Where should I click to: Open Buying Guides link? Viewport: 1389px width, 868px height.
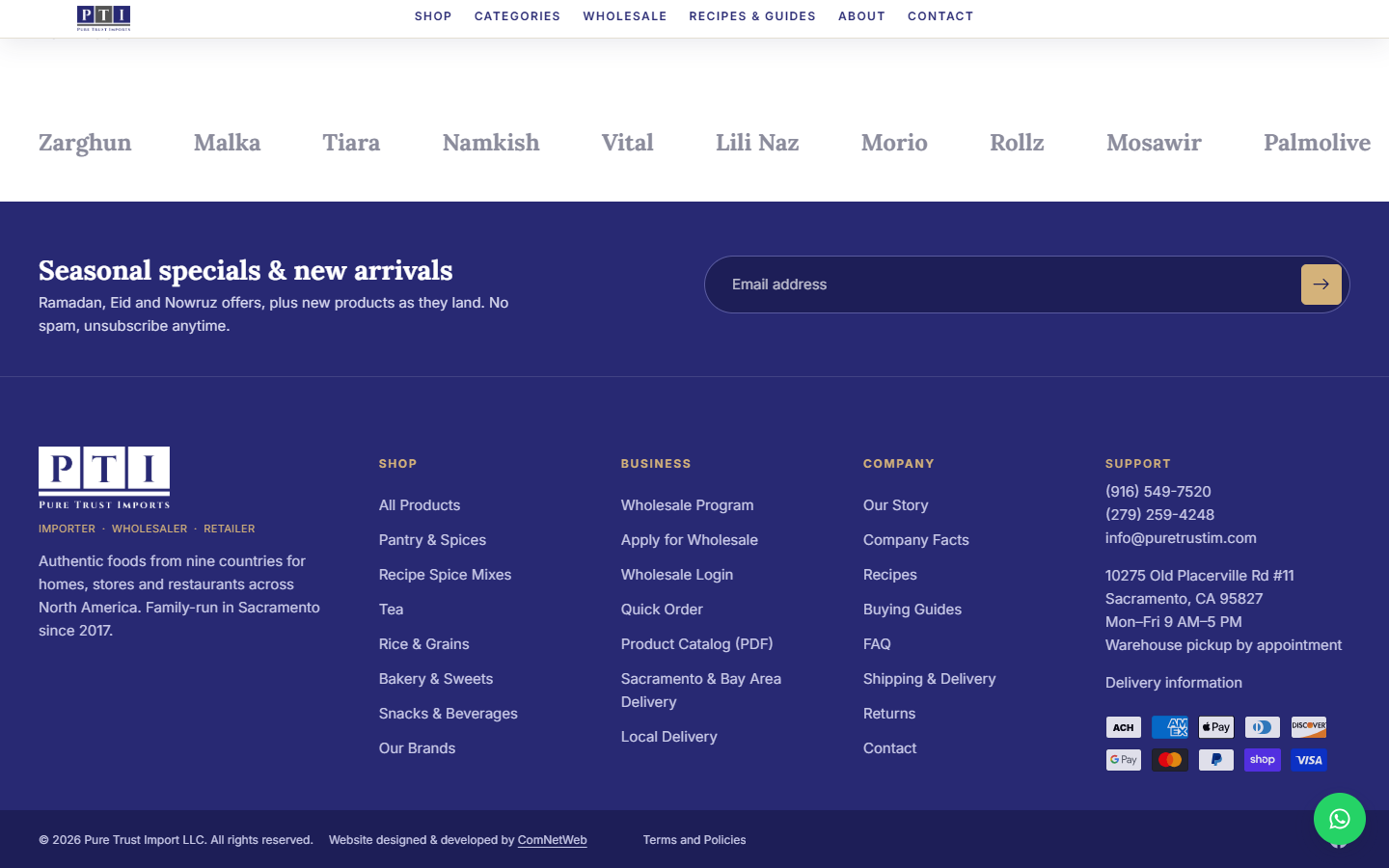pos(912,610)
